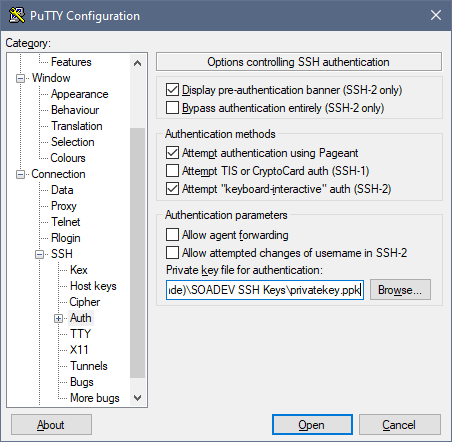Image resolution: width=452 pixels, height=442 pixels.
Task: Click the PuTTY icon in title bar
Action: (17, 15)
